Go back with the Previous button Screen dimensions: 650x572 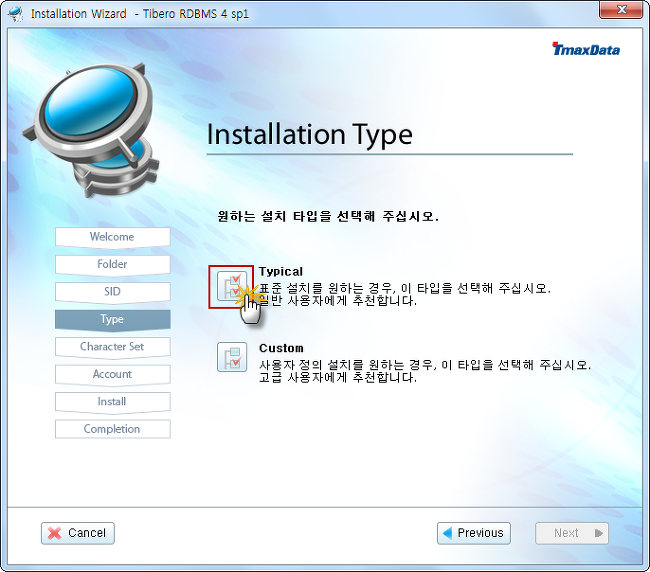(x=474, y=533)
